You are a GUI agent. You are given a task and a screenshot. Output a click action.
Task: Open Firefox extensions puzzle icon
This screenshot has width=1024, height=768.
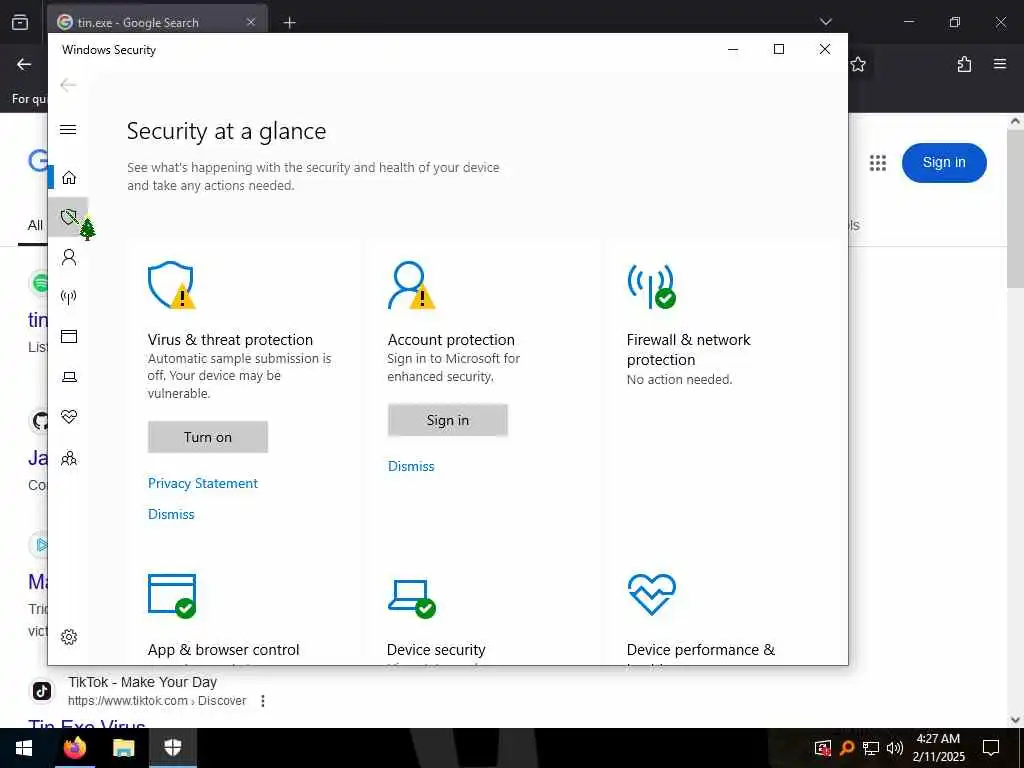point(964,64)
